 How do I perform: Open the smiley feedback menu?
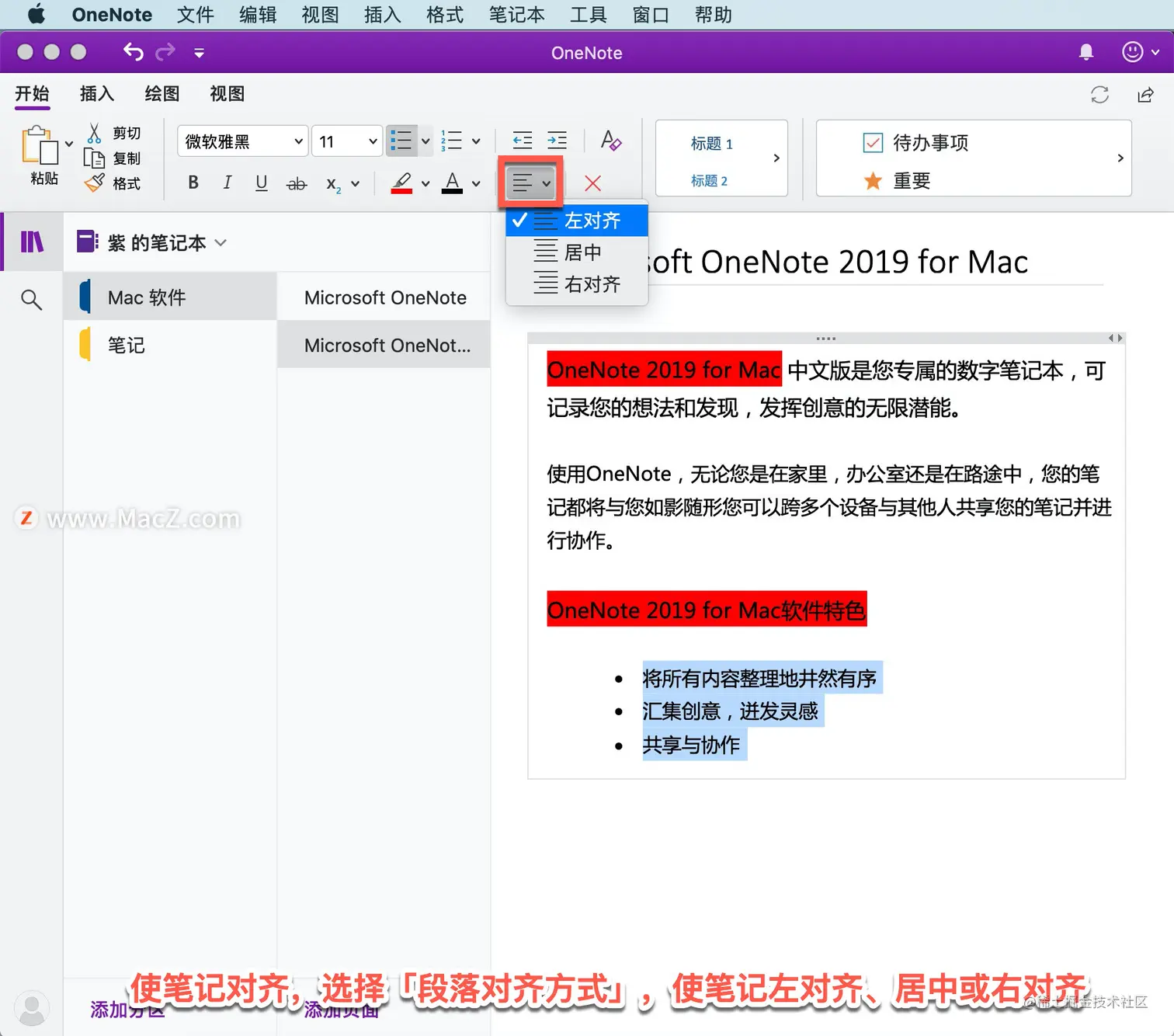[1141, 52]
